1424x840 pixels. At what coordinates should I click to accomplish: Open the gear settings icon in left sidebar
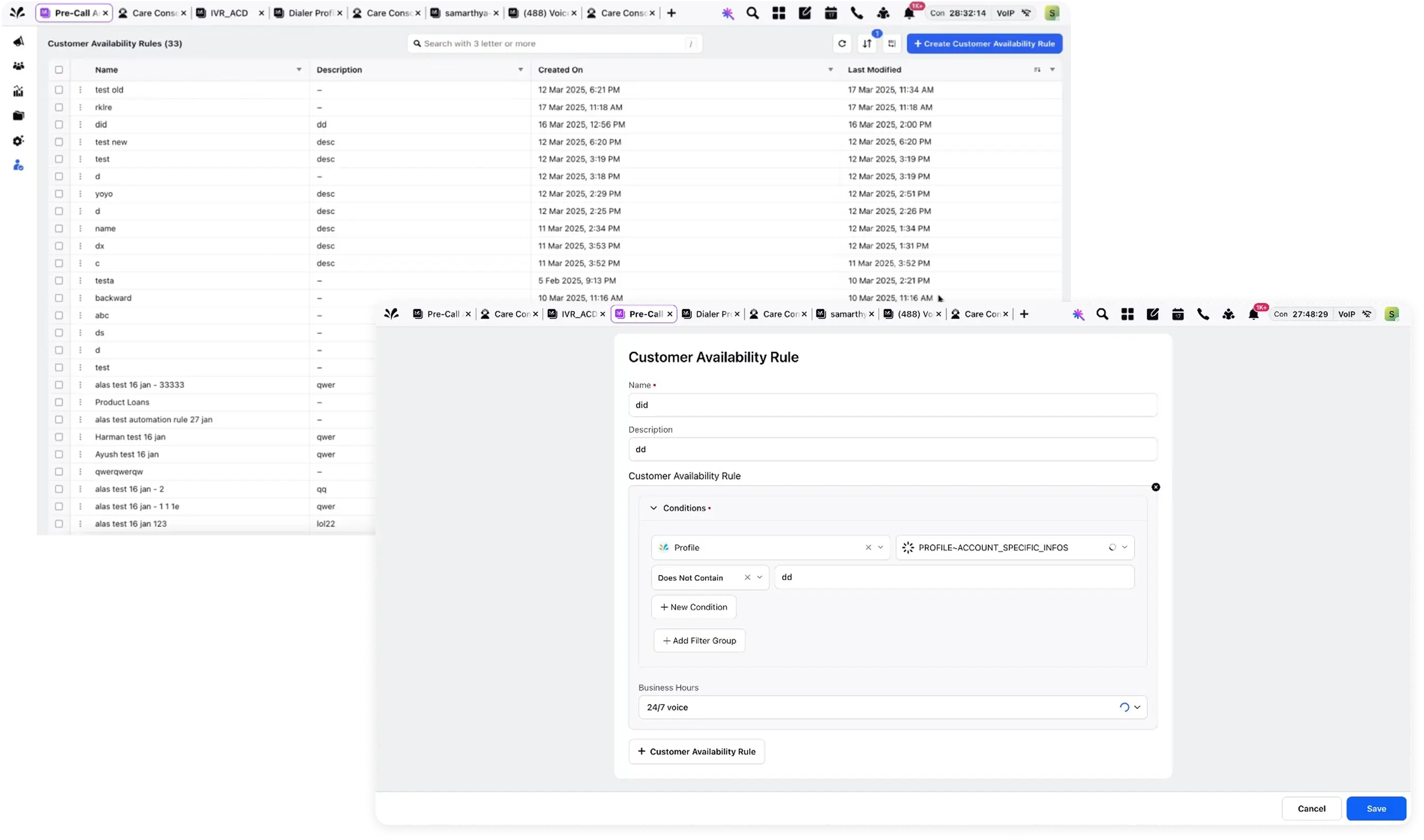[18, 140]
